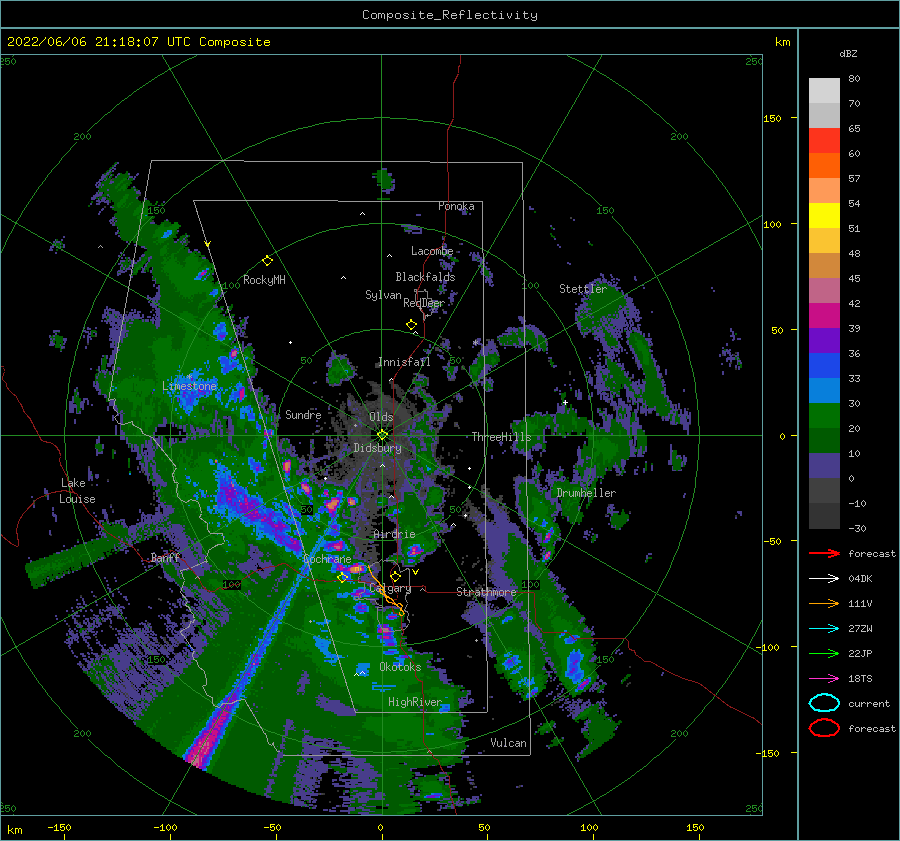Image resolution: width=900 pixels, height=841 pixels.
Task: Click the Composite_Reflectivity title text
Action: click(450, 15)
